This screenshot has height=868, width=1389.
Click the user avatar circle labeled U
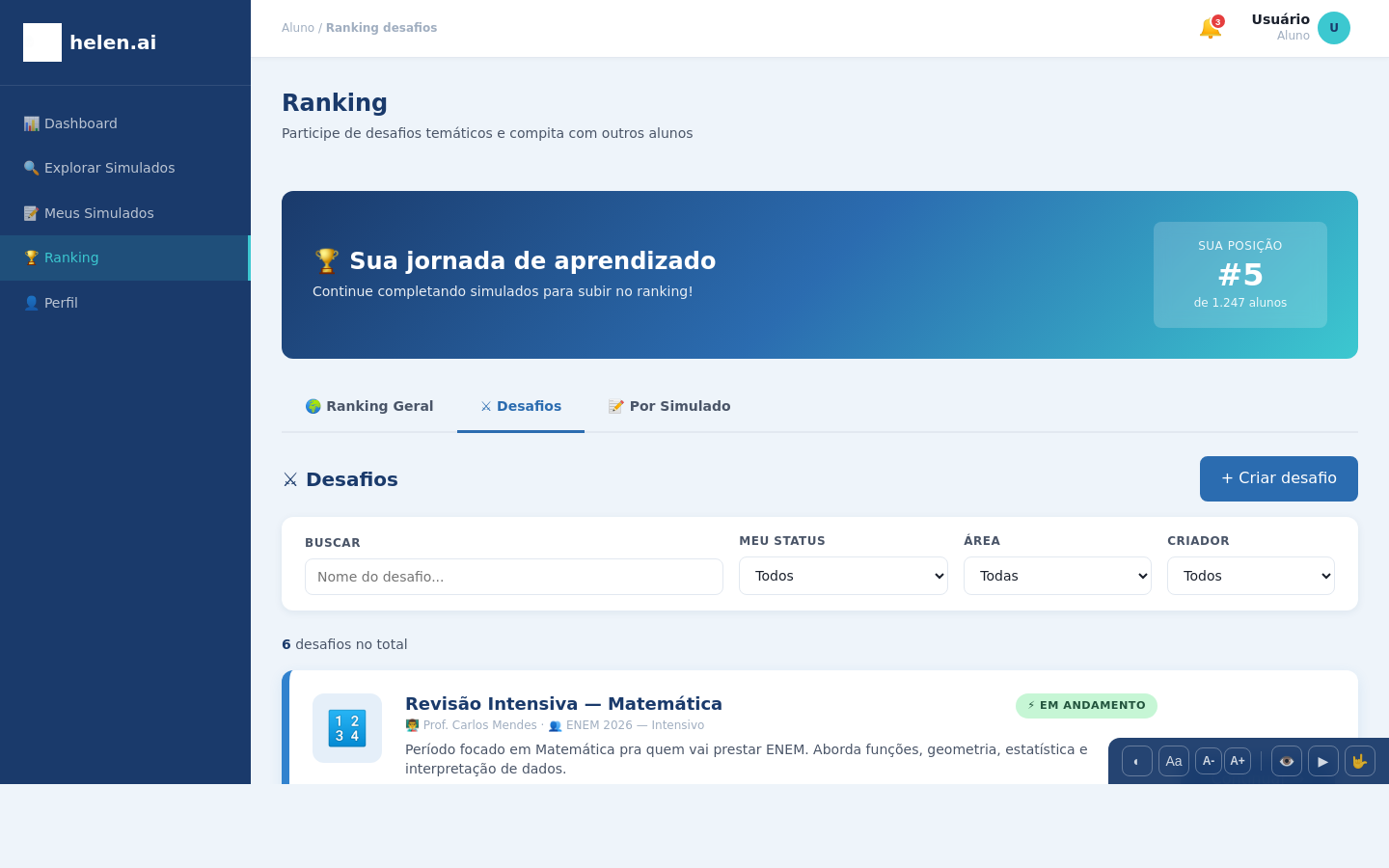(1334, 28)
